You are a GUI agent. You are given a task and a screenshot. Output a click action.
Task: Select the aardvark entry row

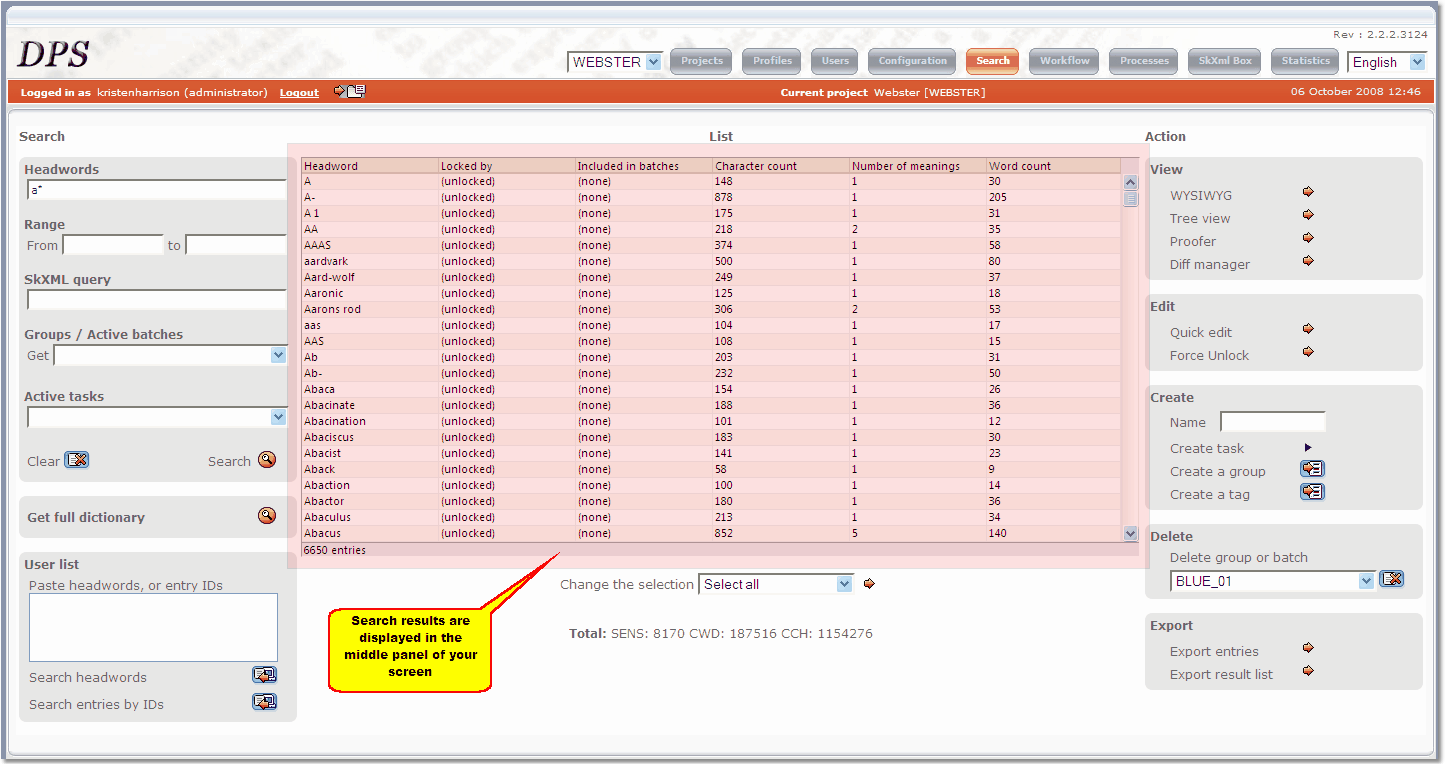point(711,261)
